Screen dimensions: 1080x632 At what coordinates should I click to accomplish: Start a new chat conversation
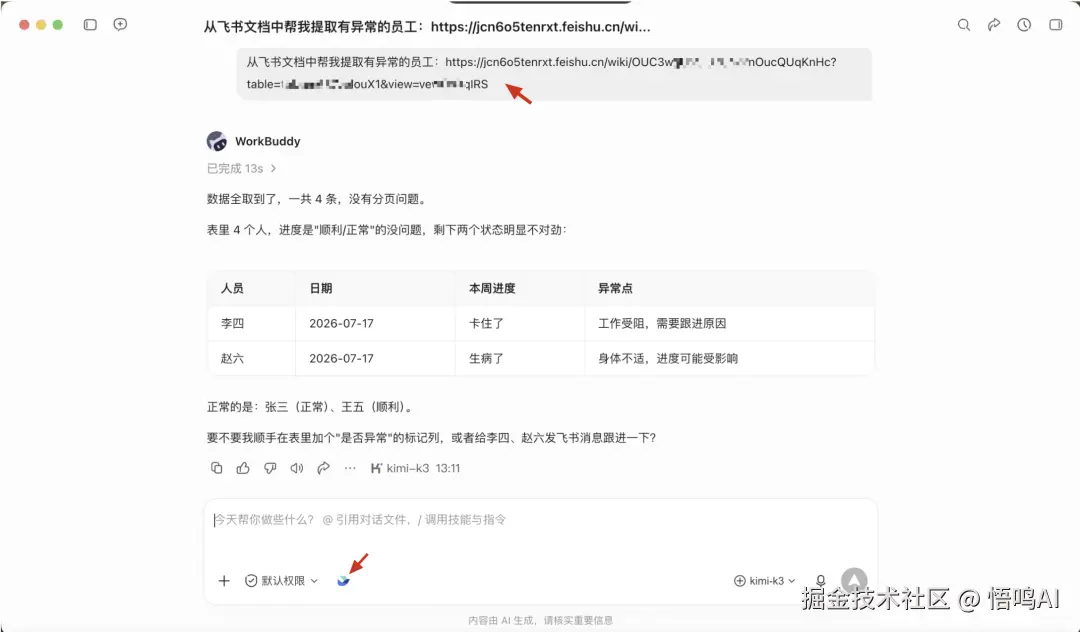click(x=121, y=25)
